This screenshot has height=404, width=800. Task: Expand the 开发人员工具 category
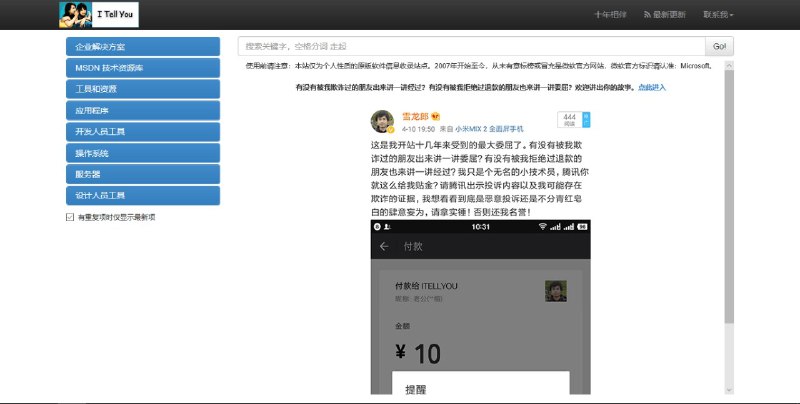(143, 132)
